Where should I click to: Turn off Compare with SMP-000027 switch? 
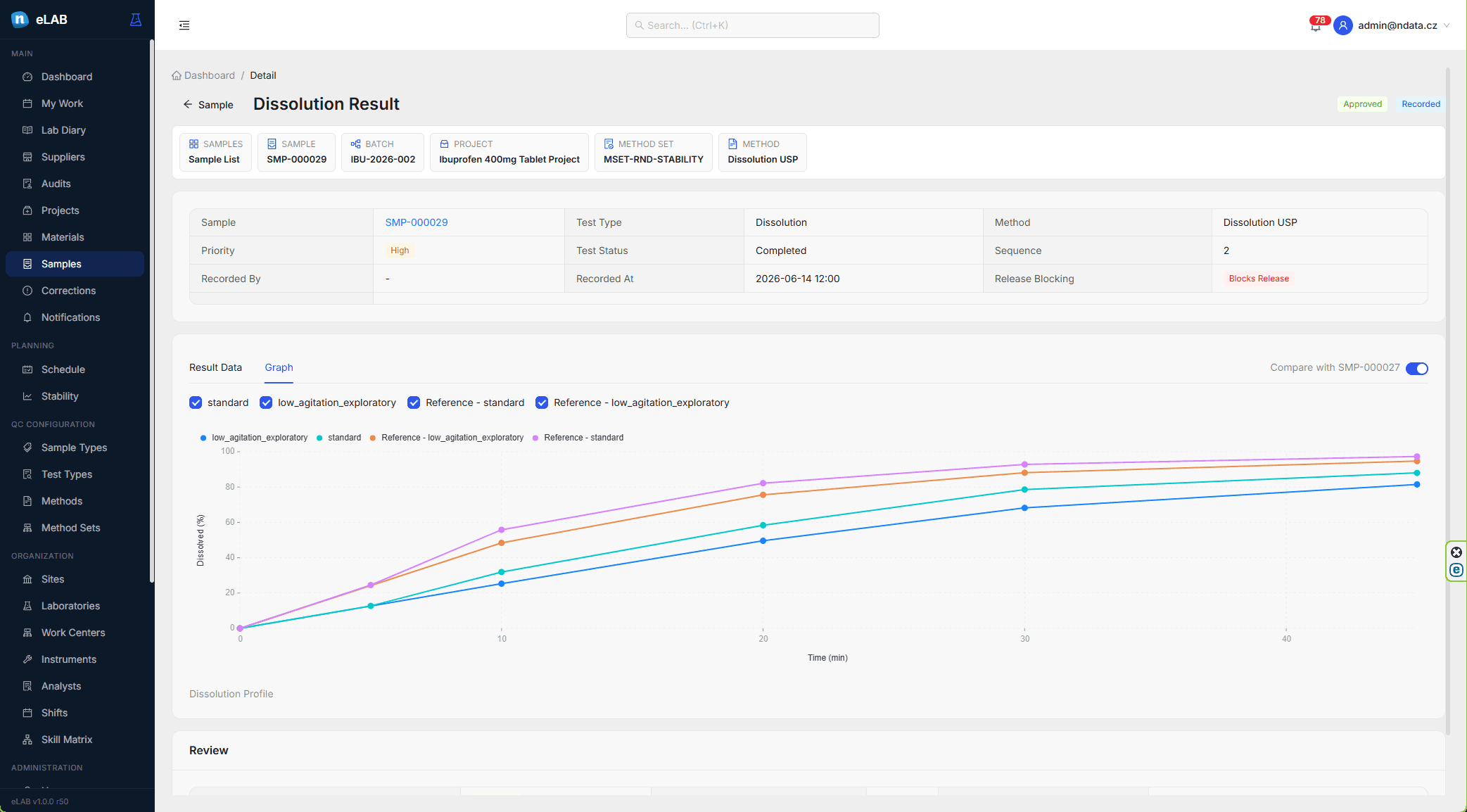pos(1416,368)
